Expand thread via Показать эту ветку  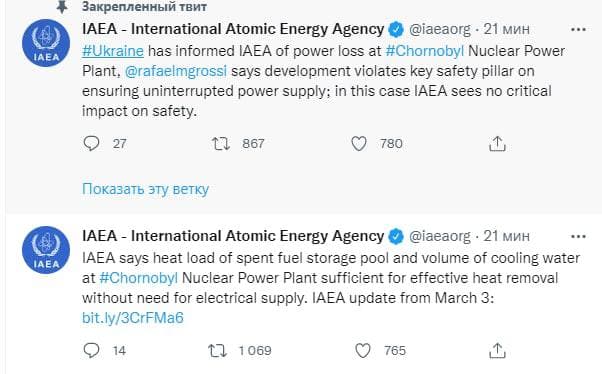(146, 189)
